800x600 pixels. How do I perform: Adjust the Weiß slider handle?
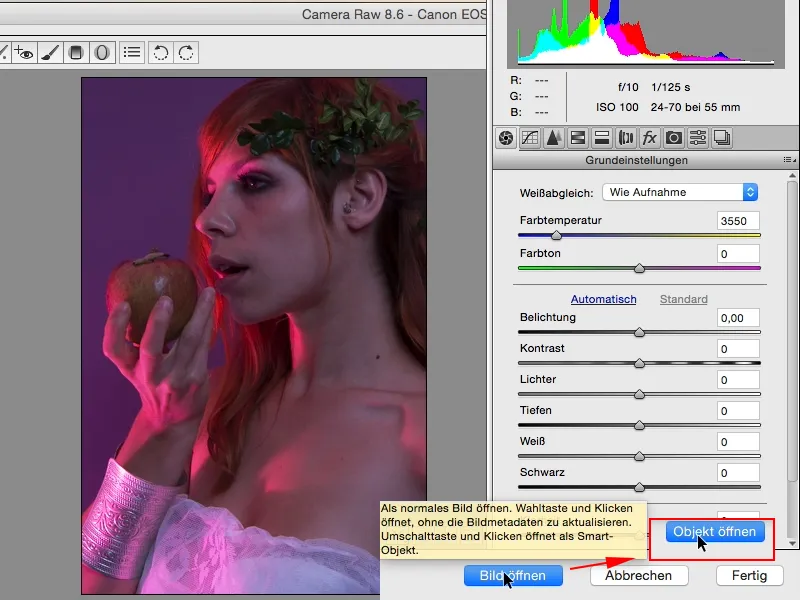click(x=639, y=457)
